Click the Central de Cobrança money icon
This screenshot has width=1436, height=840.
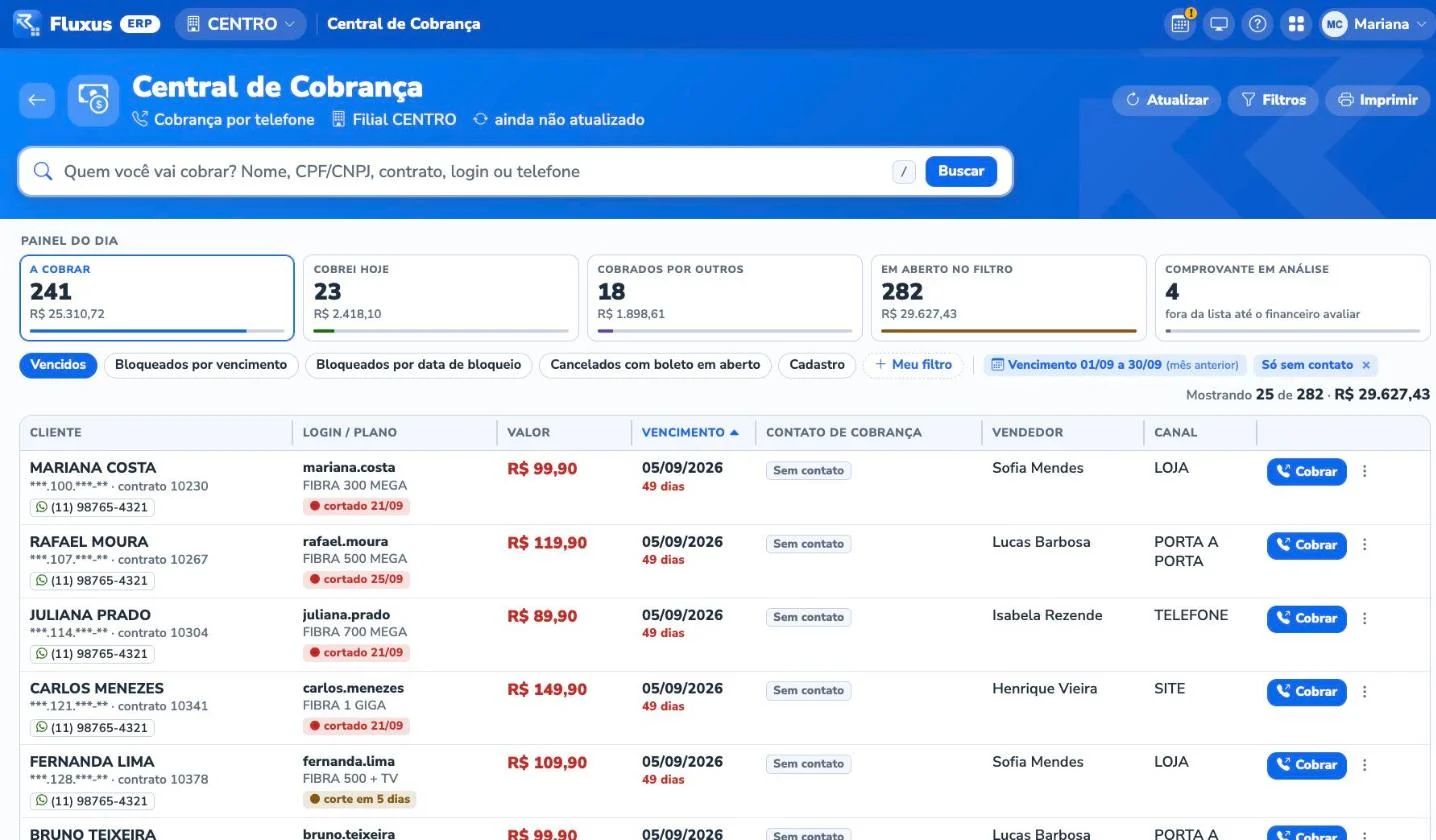(93, 100)
